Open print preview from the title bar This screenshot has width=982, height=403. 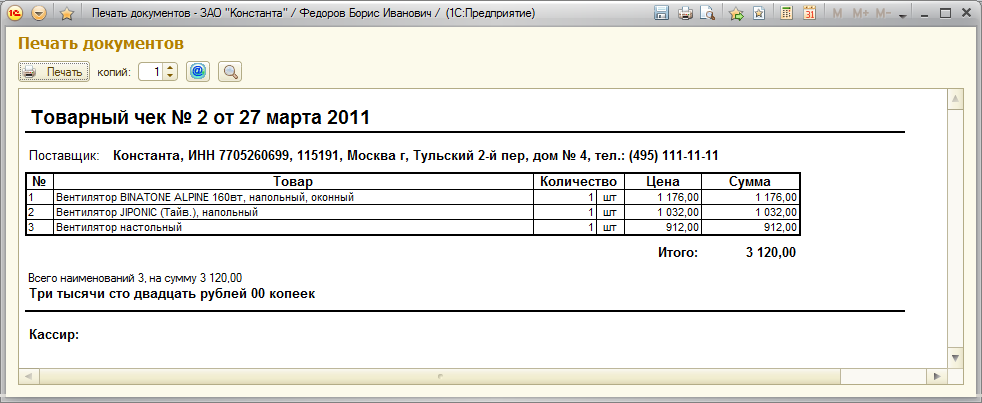click(707, 13)
